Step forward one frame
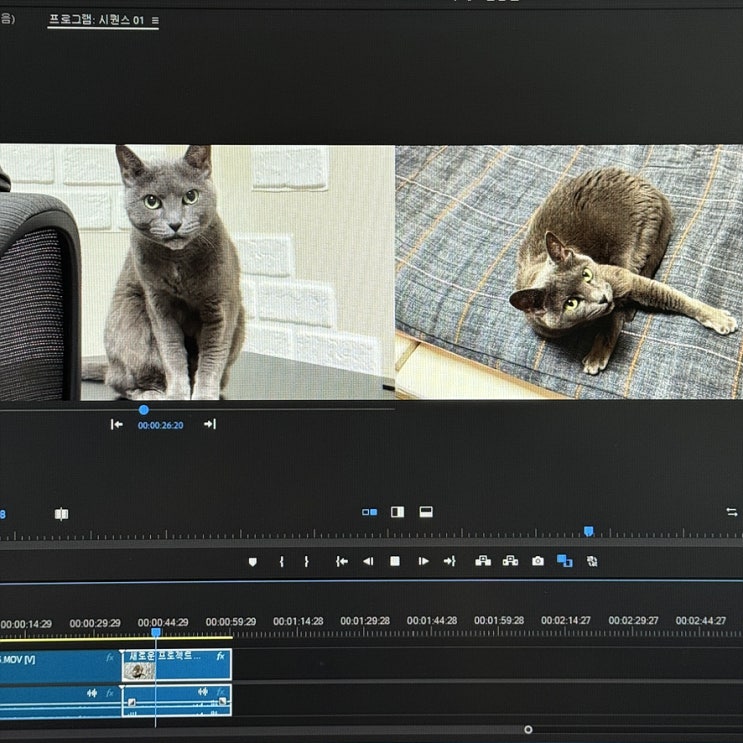The width and height of the screenshot is (743, 743). point(423,562)
